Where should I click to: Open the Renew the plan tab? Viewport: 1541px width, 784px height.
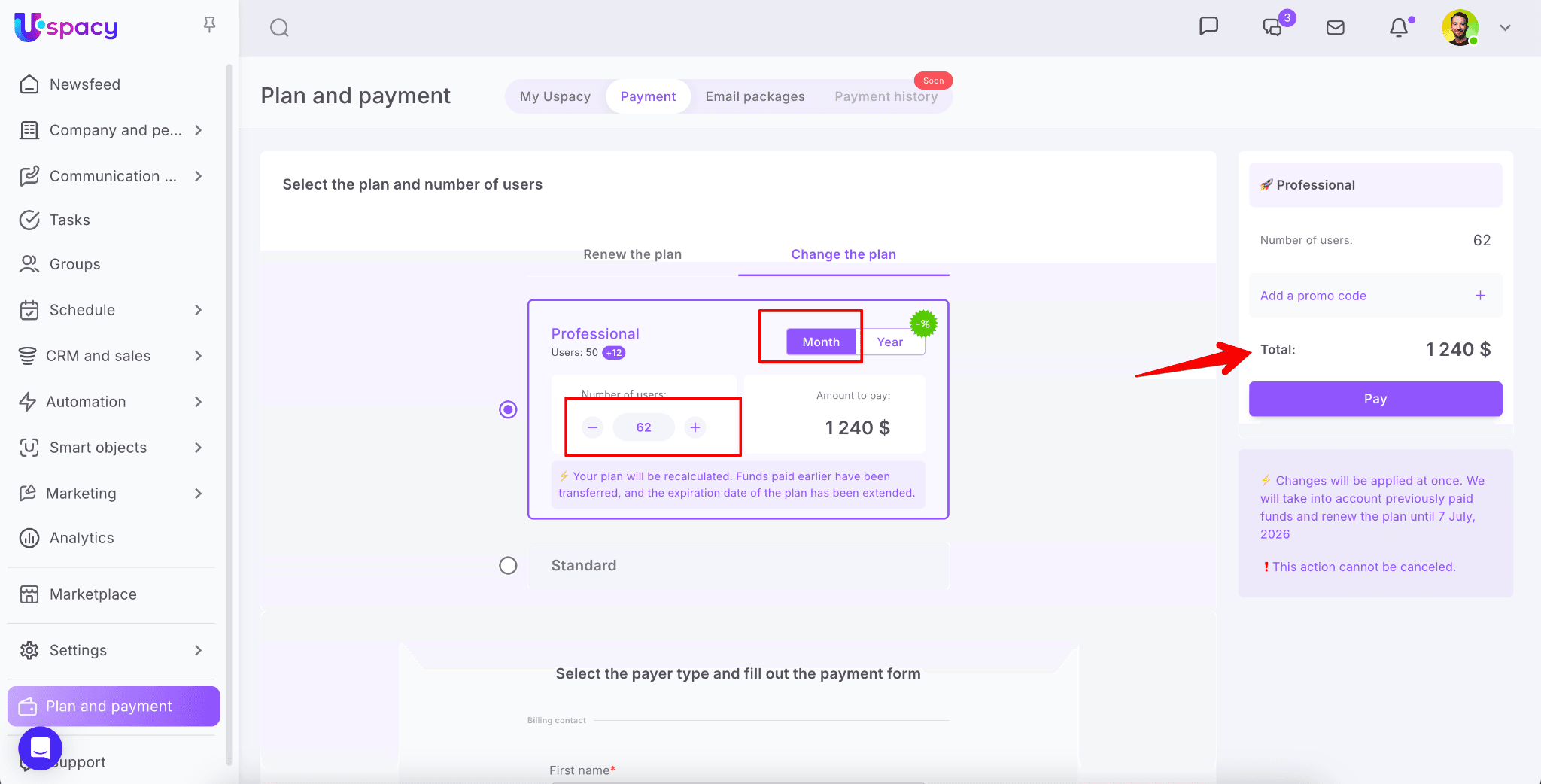coord(632,254)
